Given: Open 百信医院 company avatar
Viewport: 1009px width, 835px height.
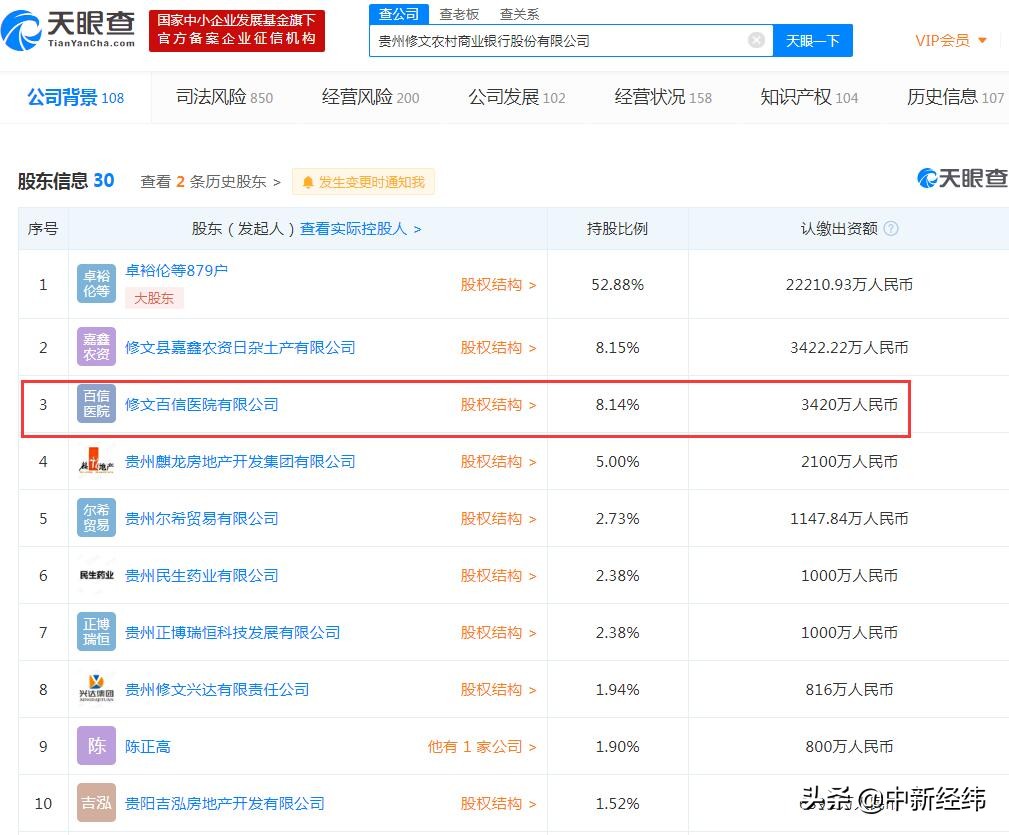Looking at the screenshot, I should (97, 403).
